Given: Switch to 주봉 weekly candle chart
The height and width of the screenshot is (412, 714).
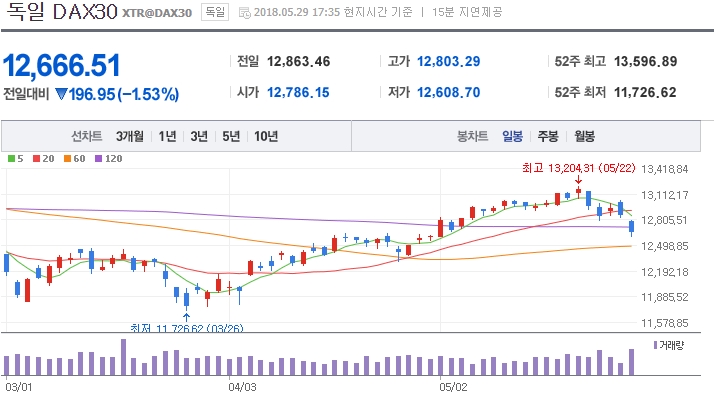Looking at the screenshot, I should [548, 136].
